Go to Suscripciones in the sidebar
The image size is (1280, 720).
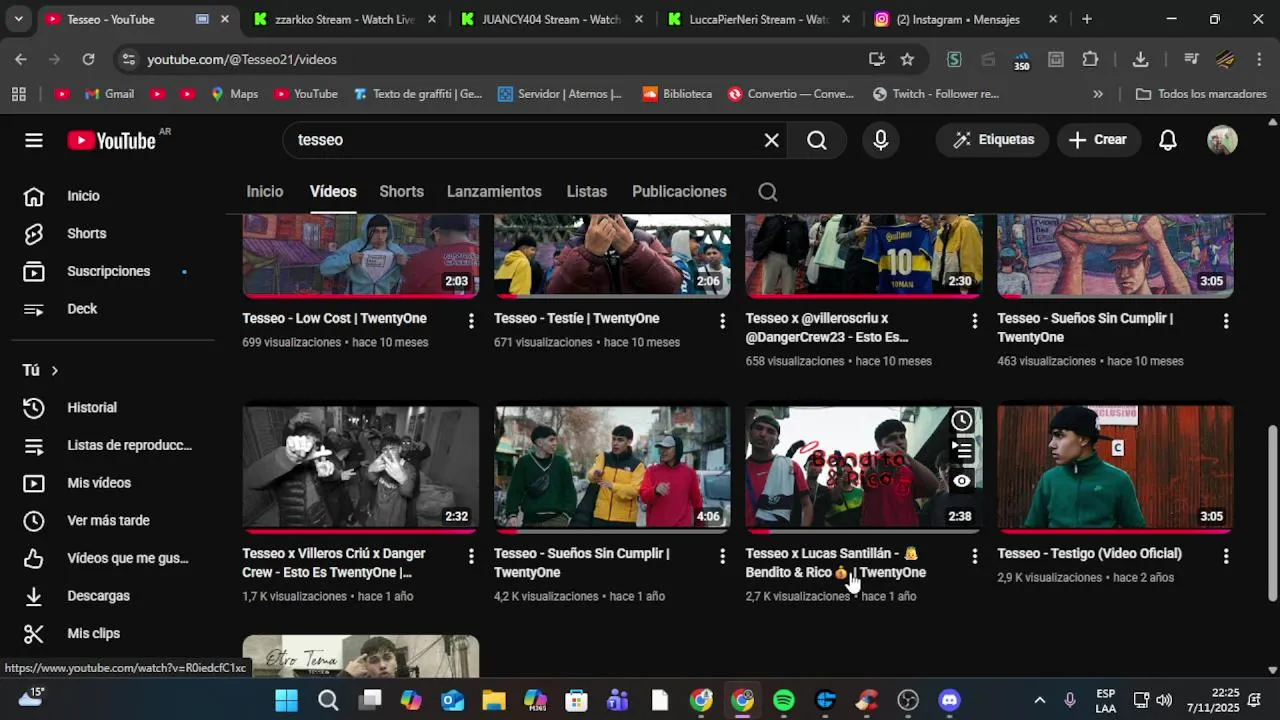pyautogui.click(x=107, y=271)
